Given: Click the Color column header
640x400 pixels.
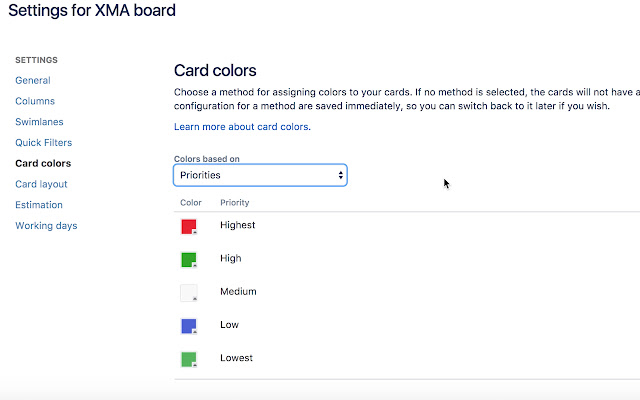Looking at the screenshot, I should pyautogui.click(x=191, y=203).
